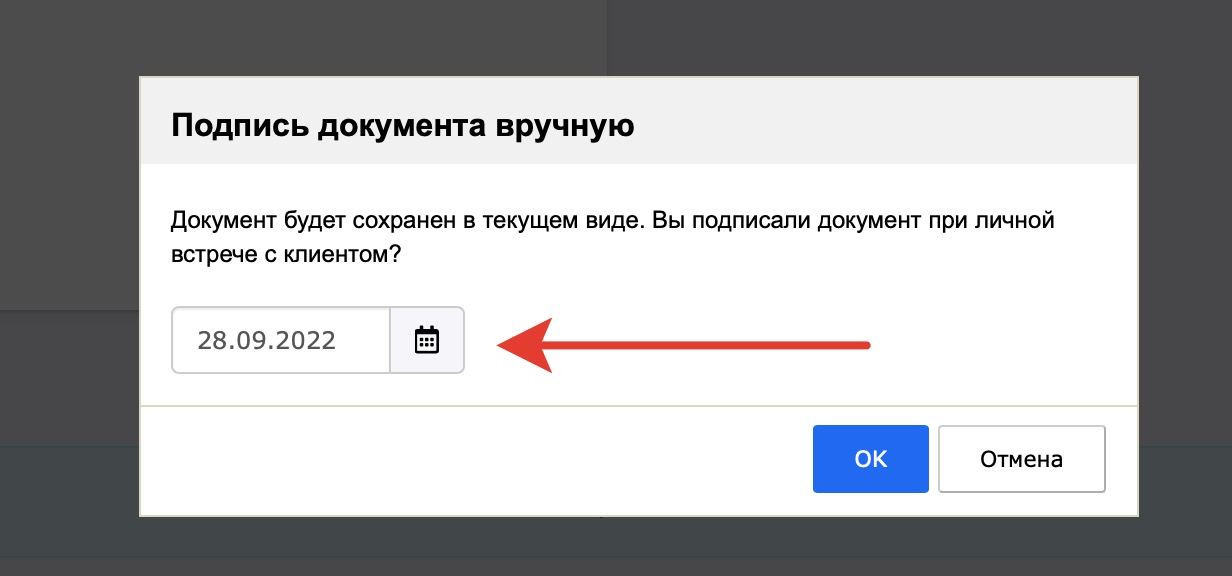The width and height of the screenshot is (1232, 576).
Task: Click the blue OK button
Action: pos(870,459)
